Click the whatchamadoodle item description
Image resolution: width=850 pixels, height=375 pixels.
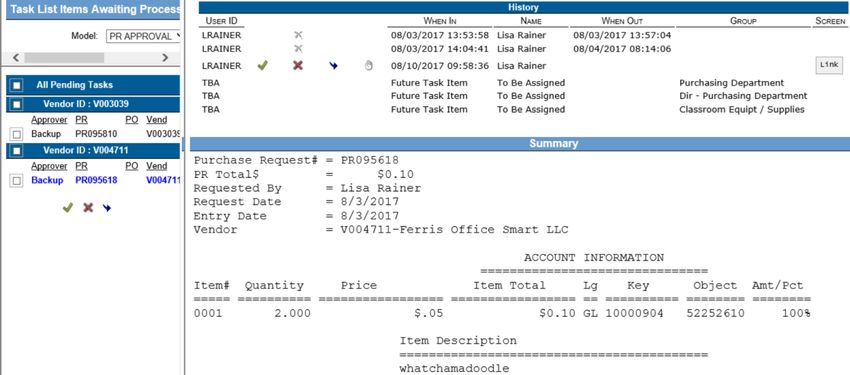click(454, 369)
